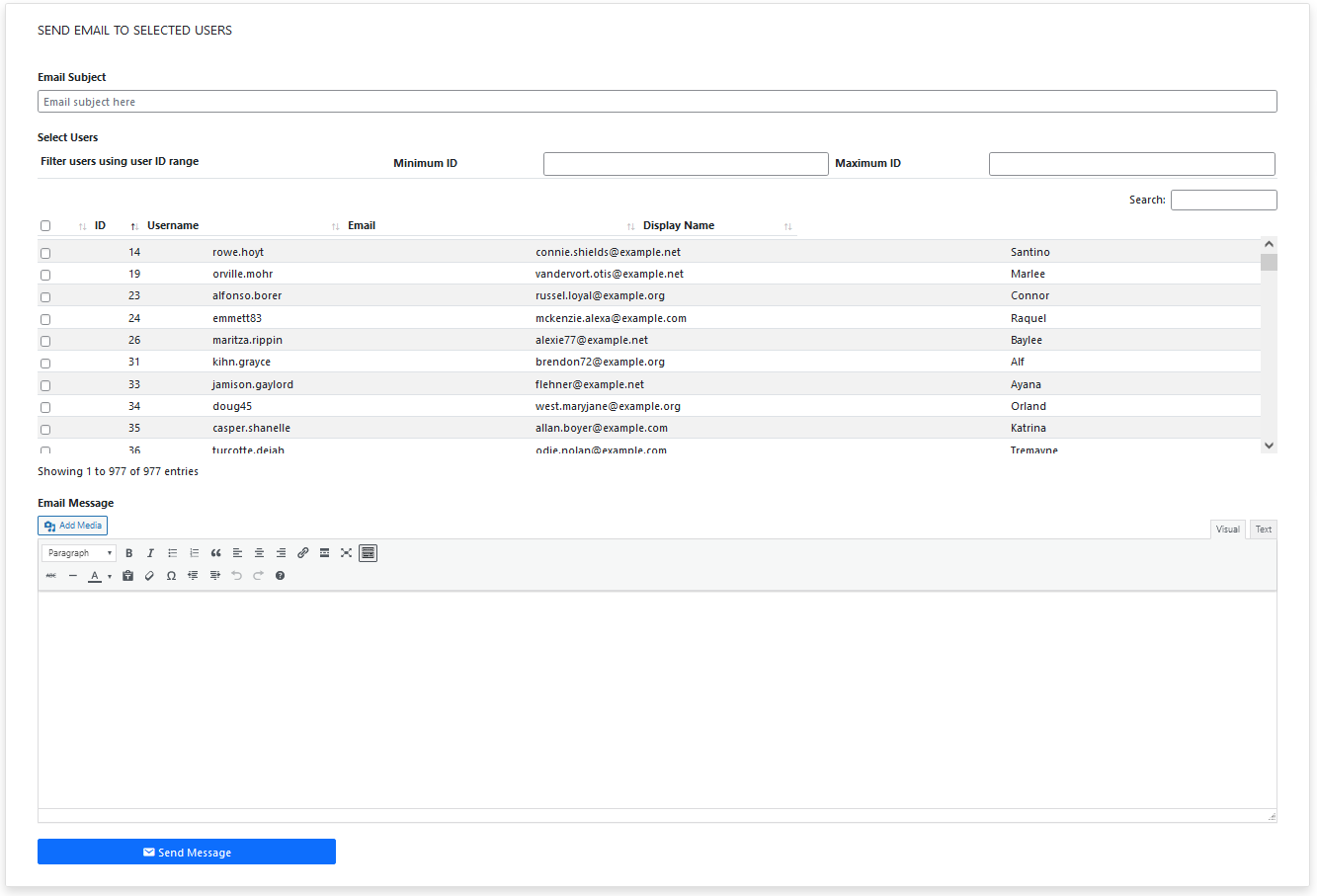Click the Add Media button
The image size is (1317, 896).
(x=72, y=526)
